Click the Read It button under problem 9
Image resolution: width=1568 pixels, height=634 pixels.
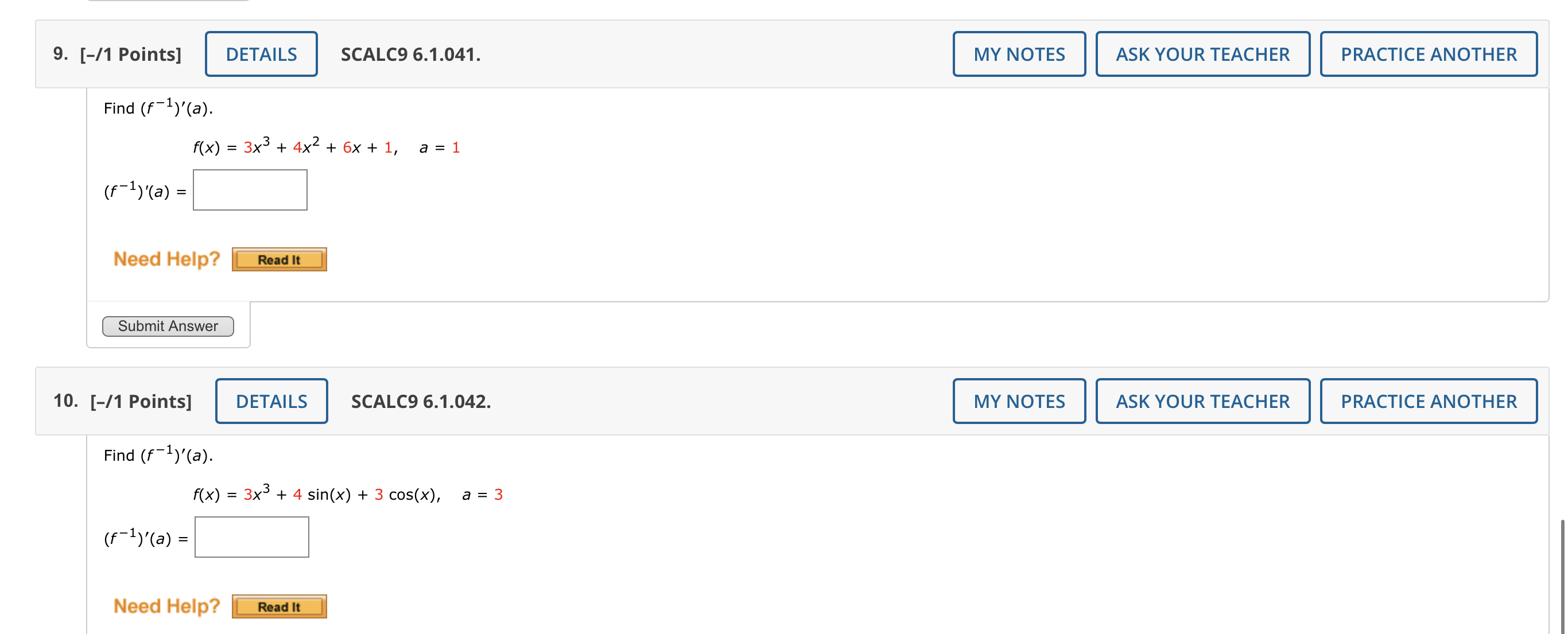279,259
